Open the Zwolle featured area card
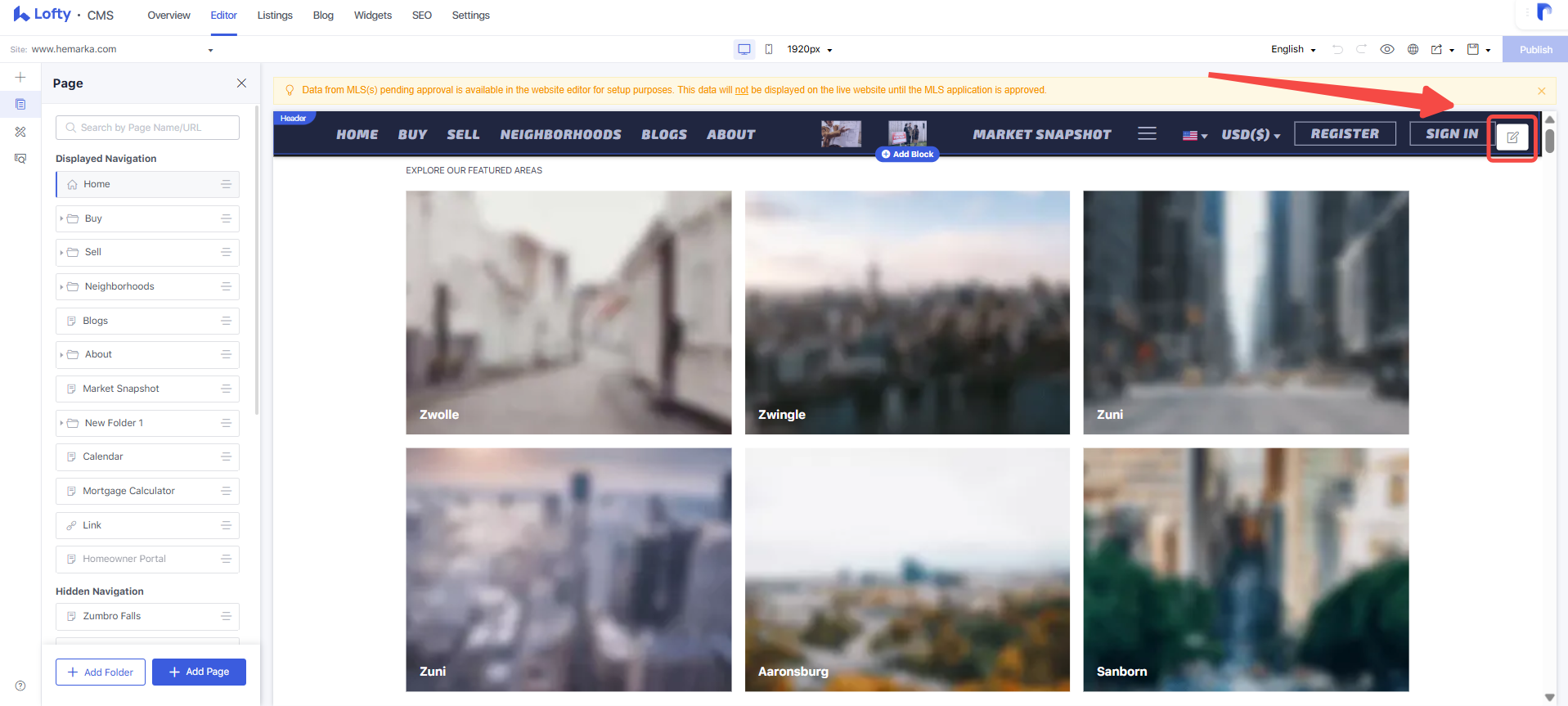The width and height of the screenshot is (1568, 706). click(x=568, y=313)
